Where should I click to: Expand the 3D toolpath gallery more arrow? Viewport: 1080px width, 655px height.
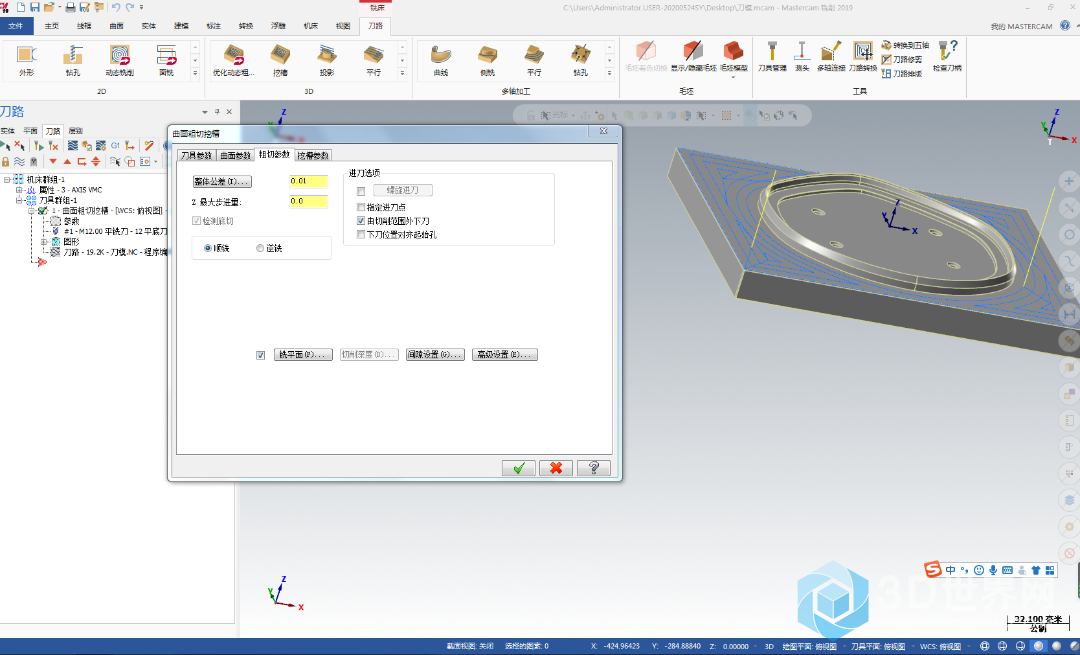click(x=402, y=73)
